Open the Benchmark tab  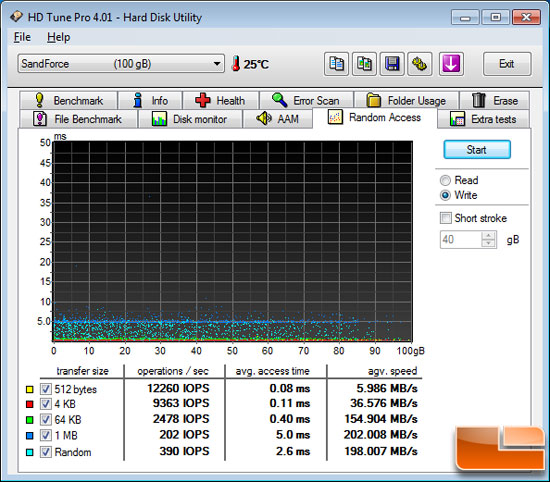click(69, 100)
